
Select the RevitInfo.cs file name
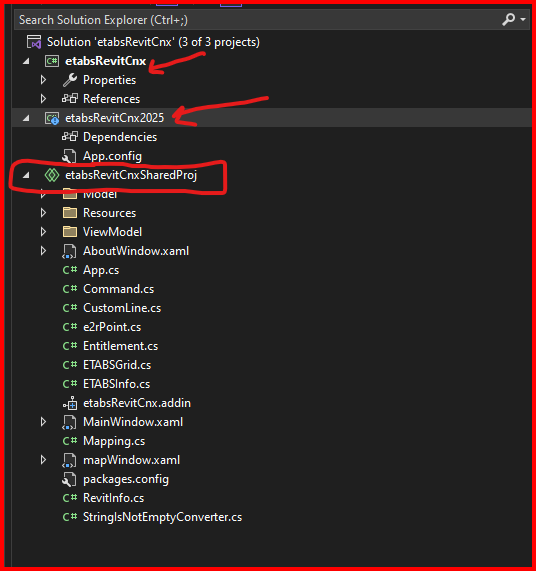(114, 498)
